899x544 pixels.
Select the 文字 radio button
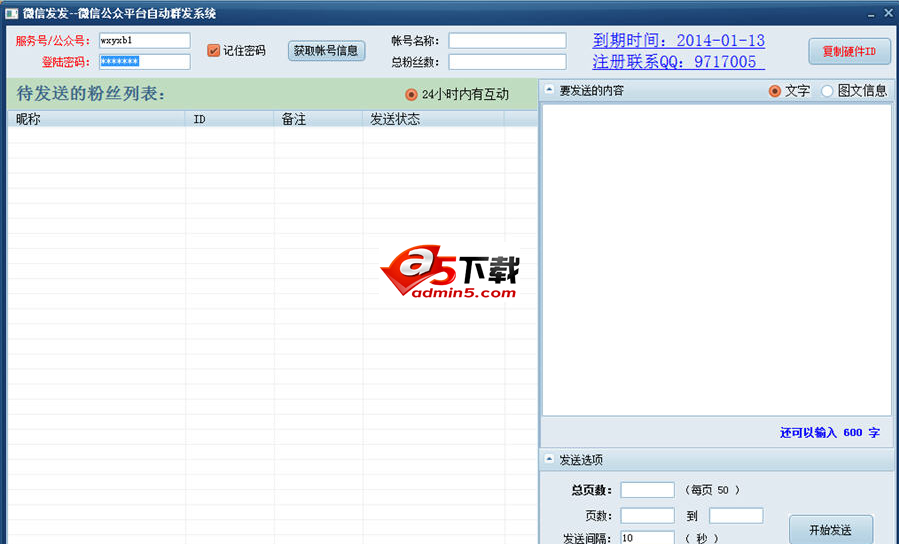pyautogui.click(x=775, y=91)
